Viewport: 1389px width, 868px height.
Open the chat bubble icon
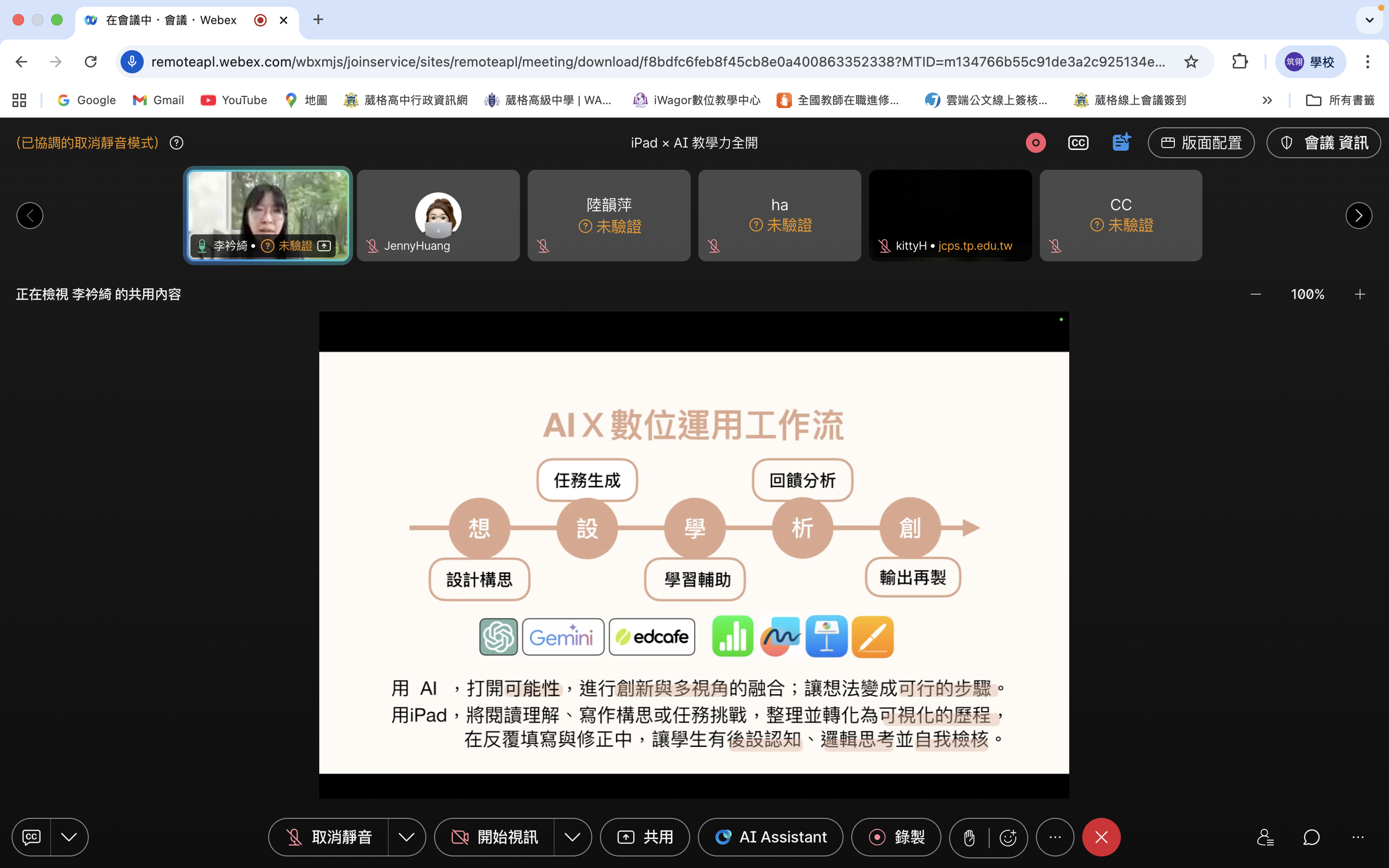1311,837
